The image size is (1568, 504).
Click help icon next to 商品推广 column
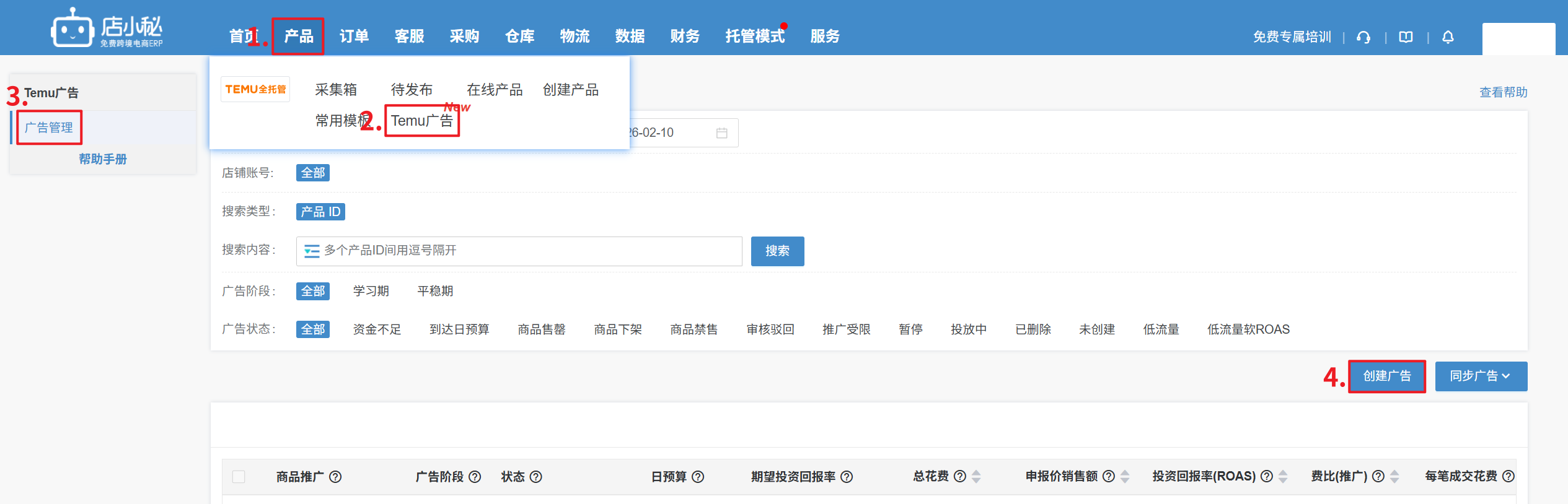tap(335, 477)
